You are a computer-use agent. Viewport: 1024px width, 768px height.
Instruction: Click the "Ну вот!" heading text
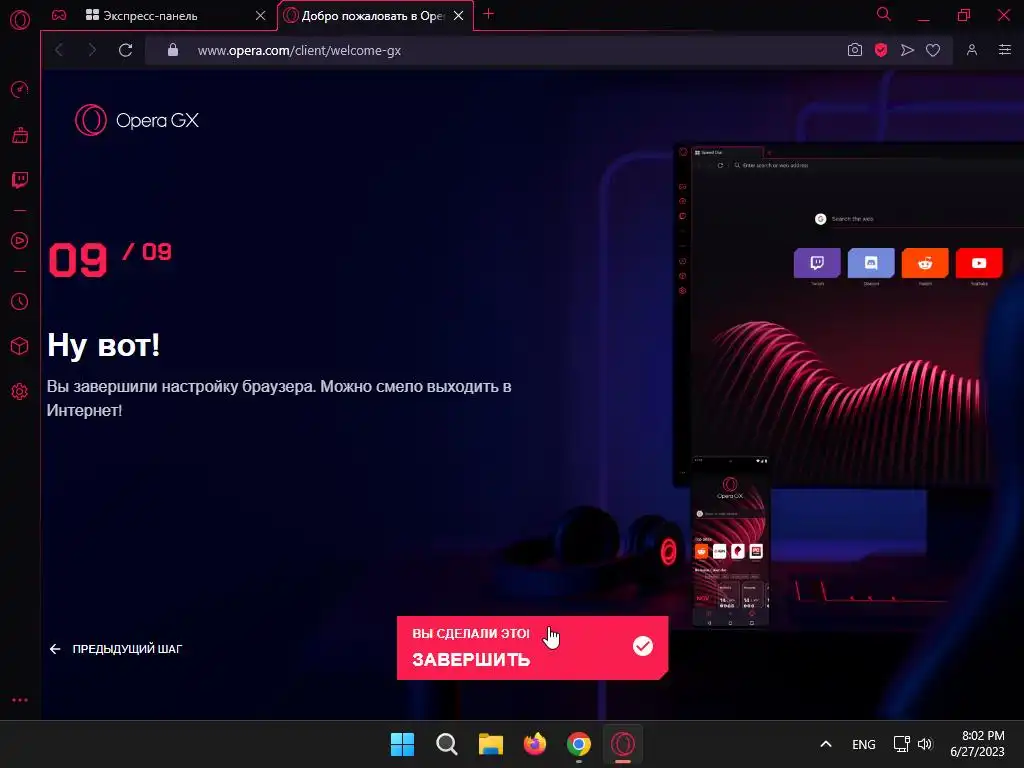[x=103, y=345]
